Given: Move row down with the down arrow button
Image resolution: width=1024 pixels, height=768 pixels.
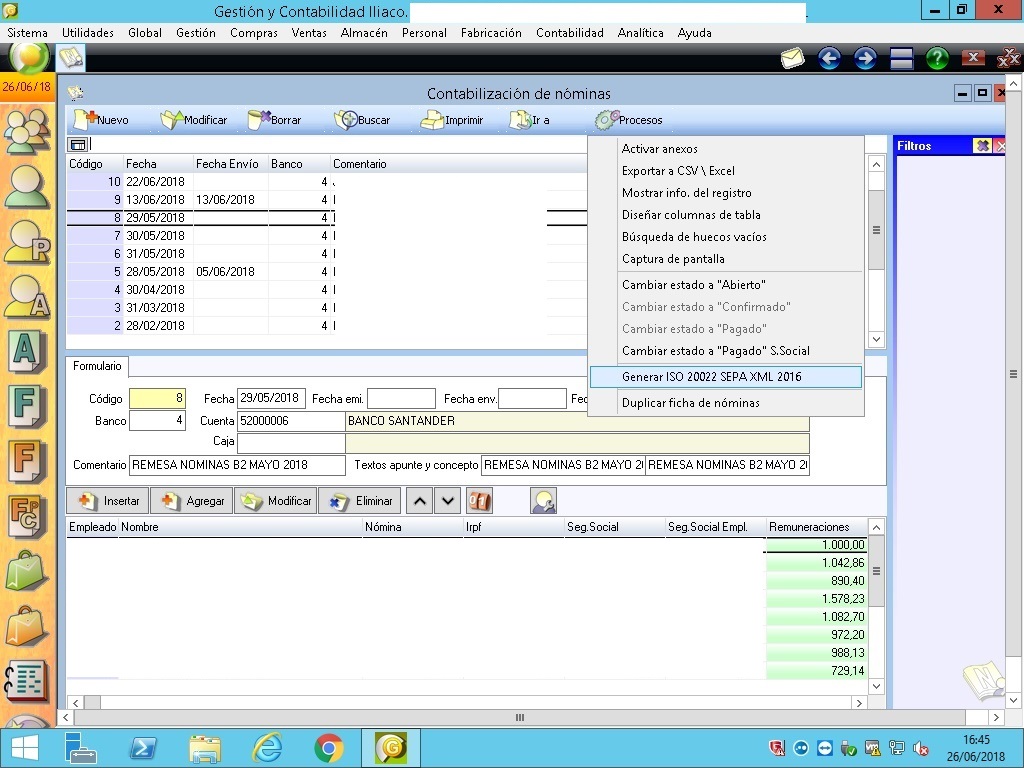Looking at the screenshot, I should click(447, 501).
